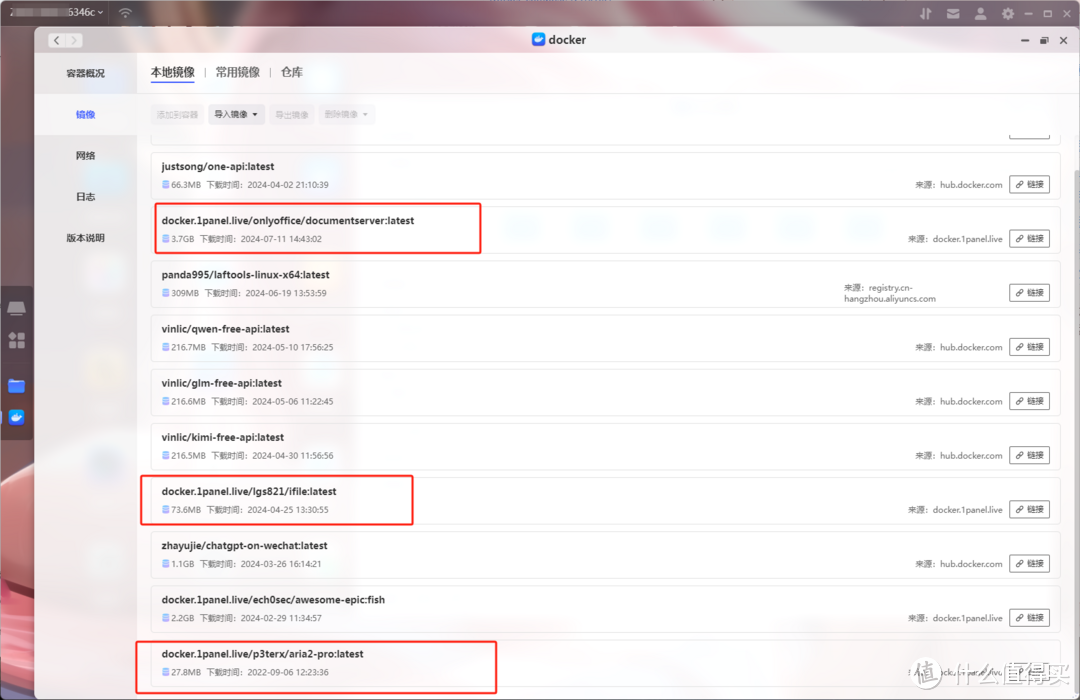Select the justsong/one-api:latest image name
The image size is (1080, 700).
tap(218, 167)
